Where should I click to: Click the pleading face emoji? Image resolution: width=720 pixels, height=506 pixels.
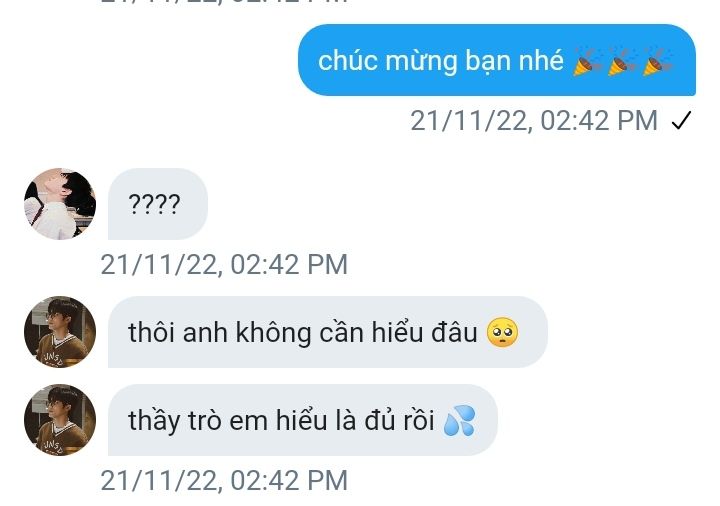[502, 332]
